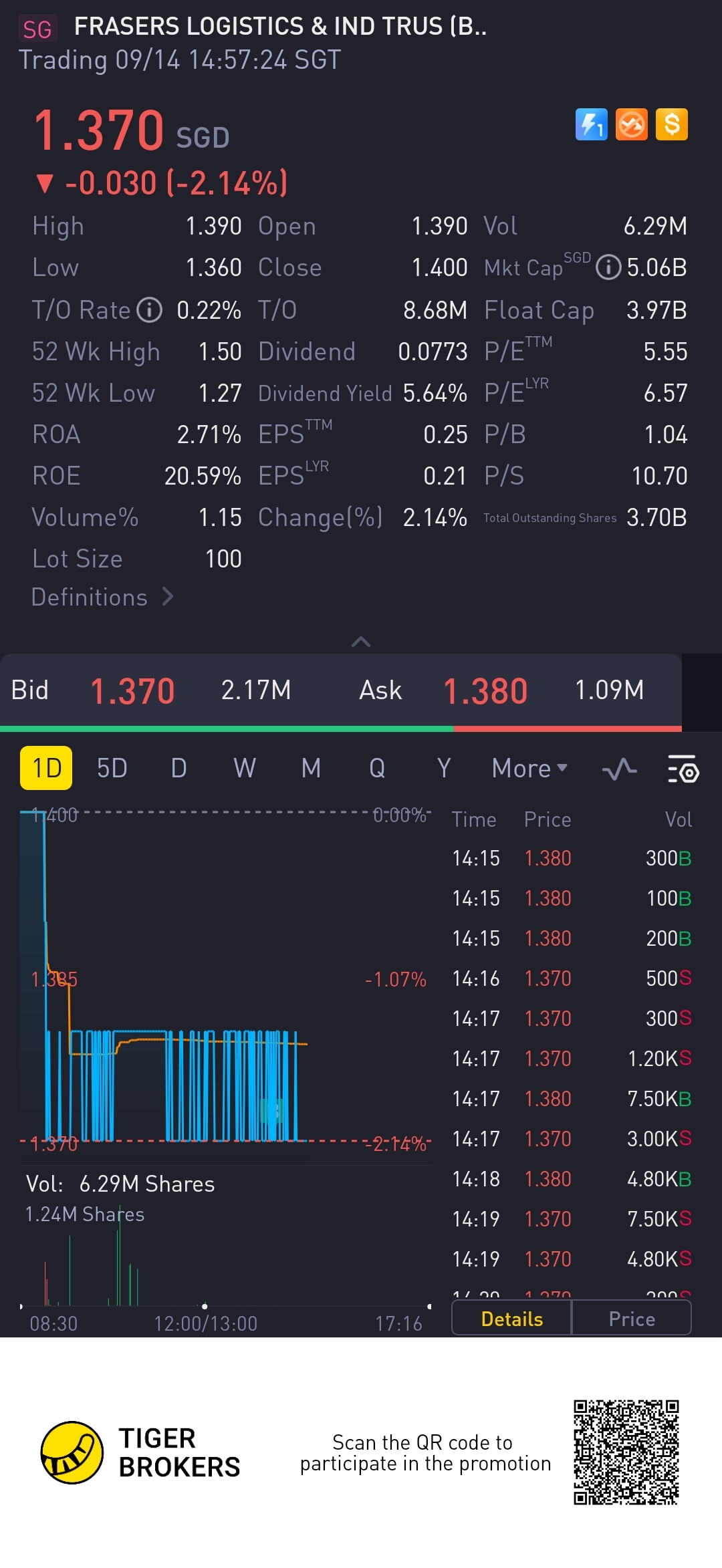Collapse the stock details panel chevron
This screenshot has width=722, height=1568.
click(x=361, y=642)
